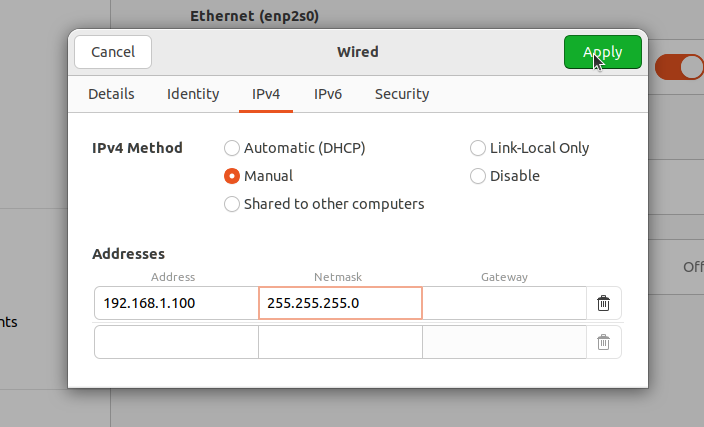Open the Security tab

[402, 94]
